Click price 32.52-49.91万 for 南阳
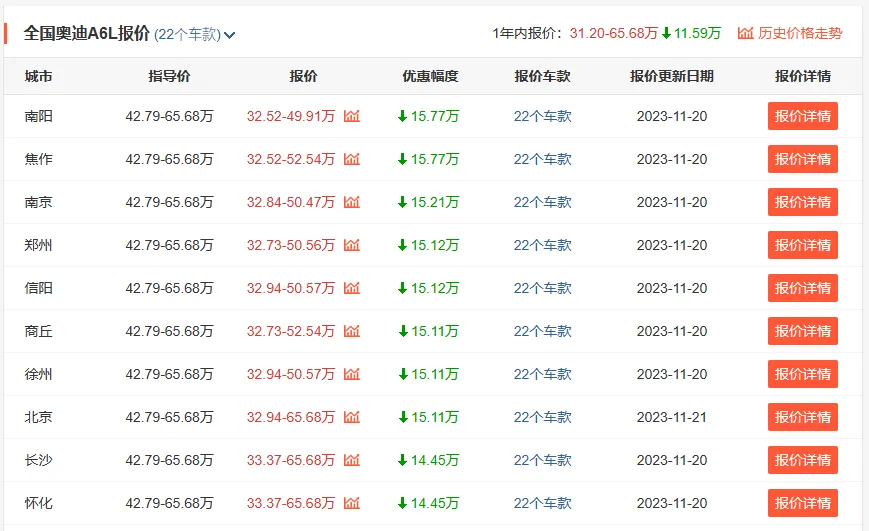869x531 pixels. pos(291,116)
